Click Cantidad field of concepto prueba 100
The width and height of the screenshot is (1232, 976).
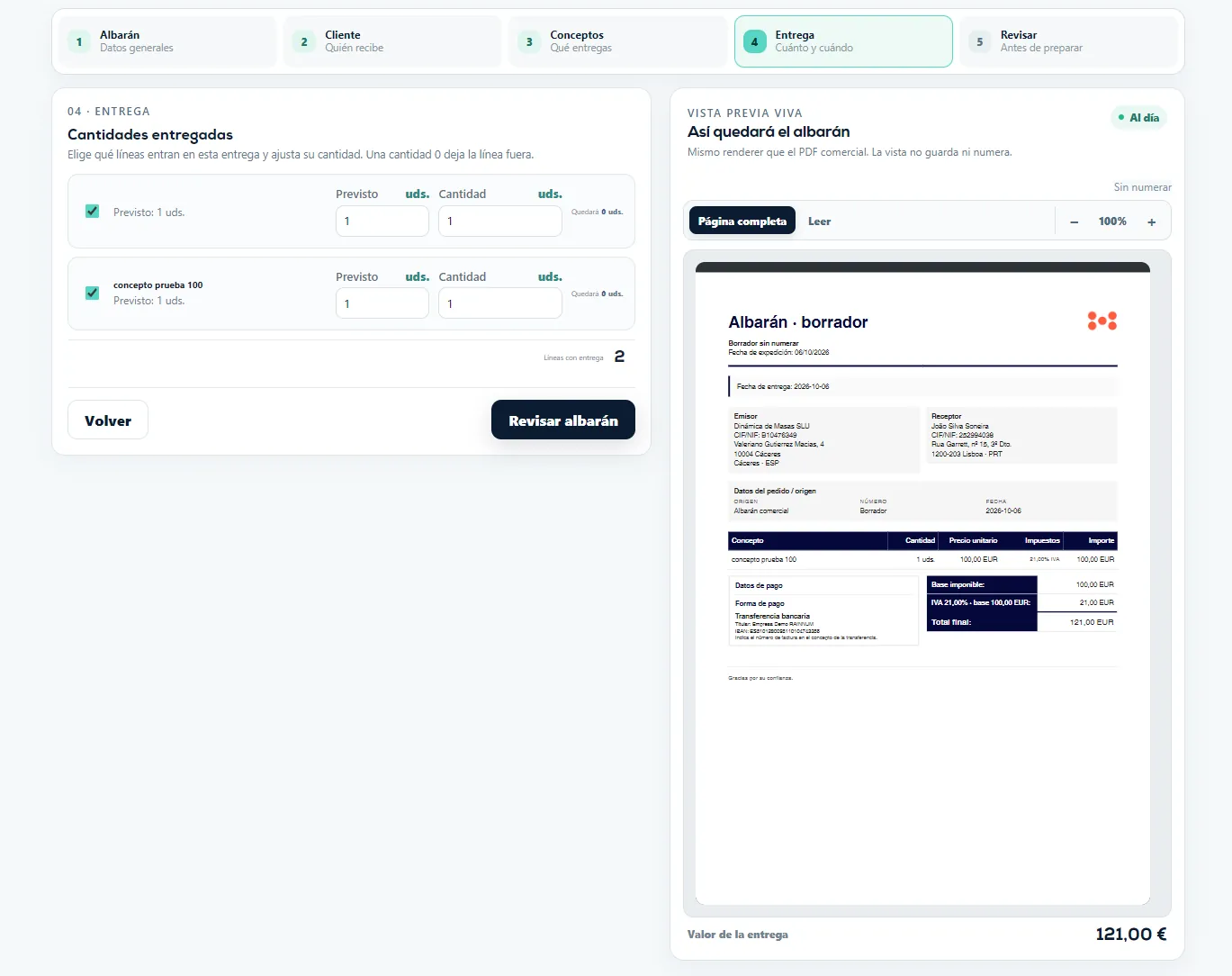pyautogui.click(x=500, y=303)
